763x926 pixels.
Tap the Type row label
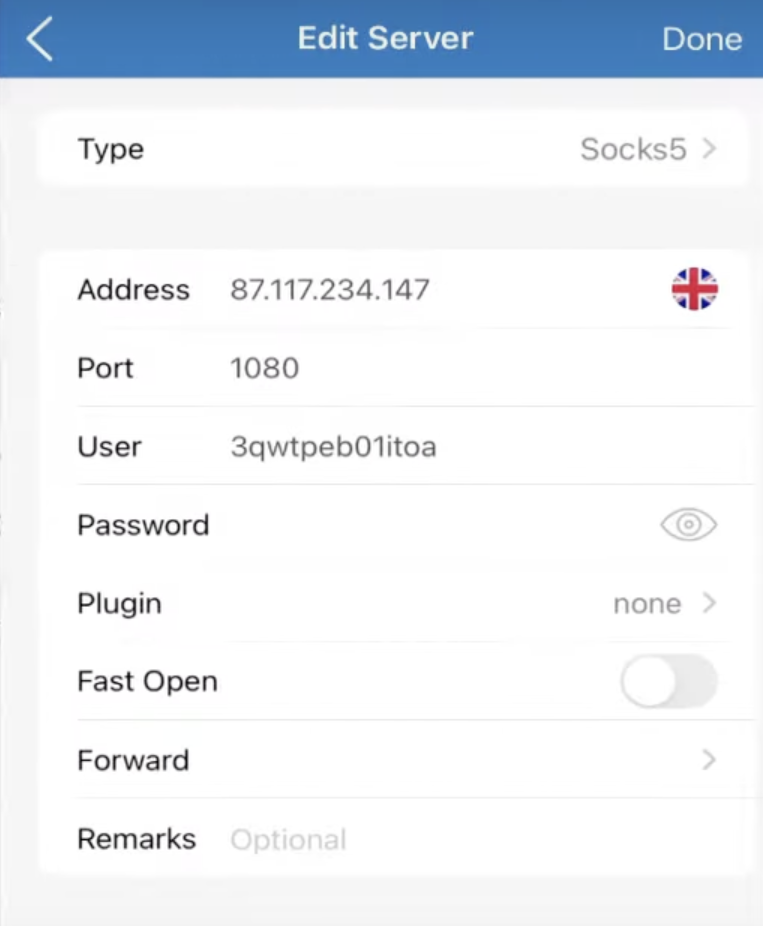pyautogui.click(x=111, y=150)
